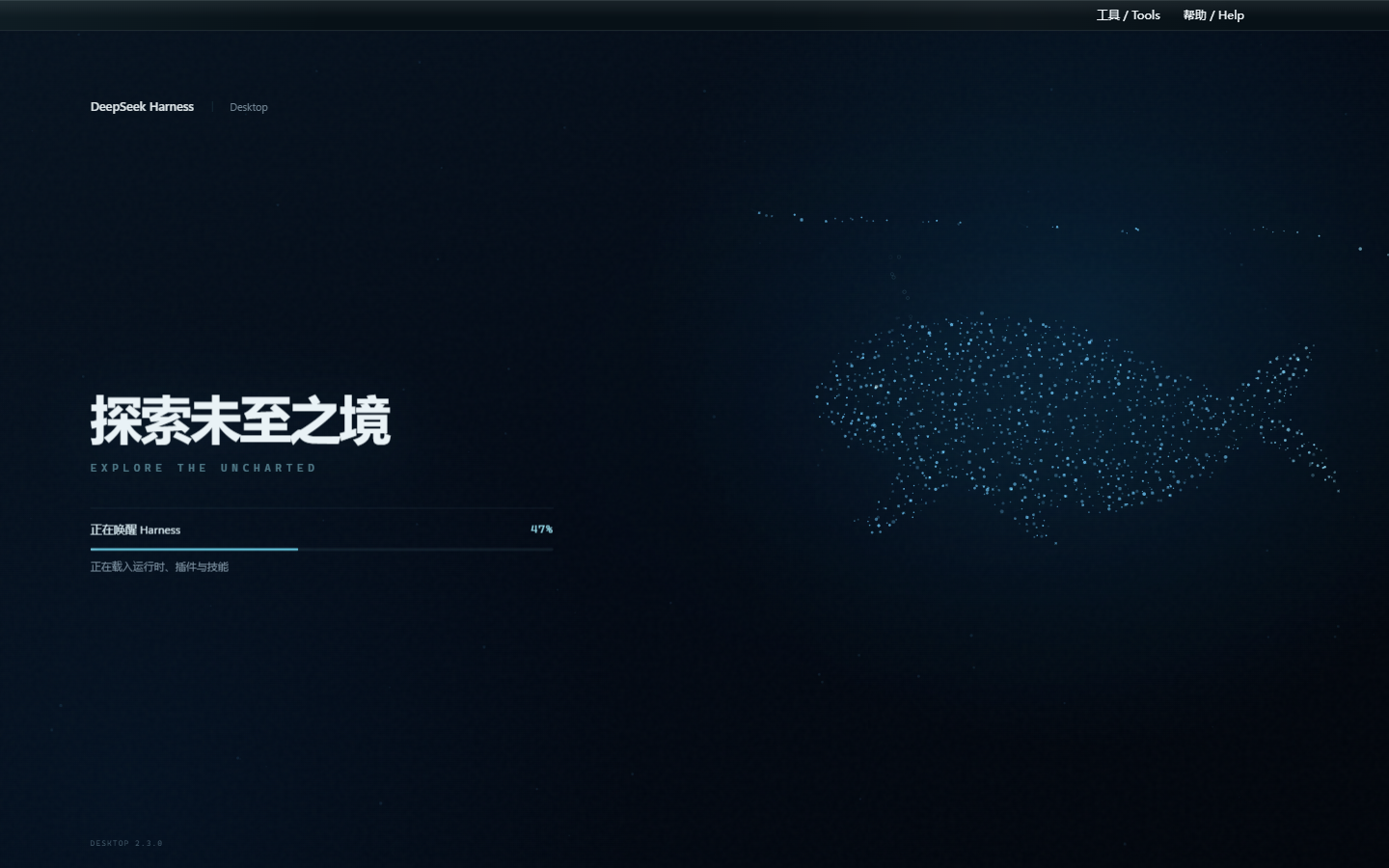Click the EXPLORE THE UNCHARTED subtitle

[204, 468]
